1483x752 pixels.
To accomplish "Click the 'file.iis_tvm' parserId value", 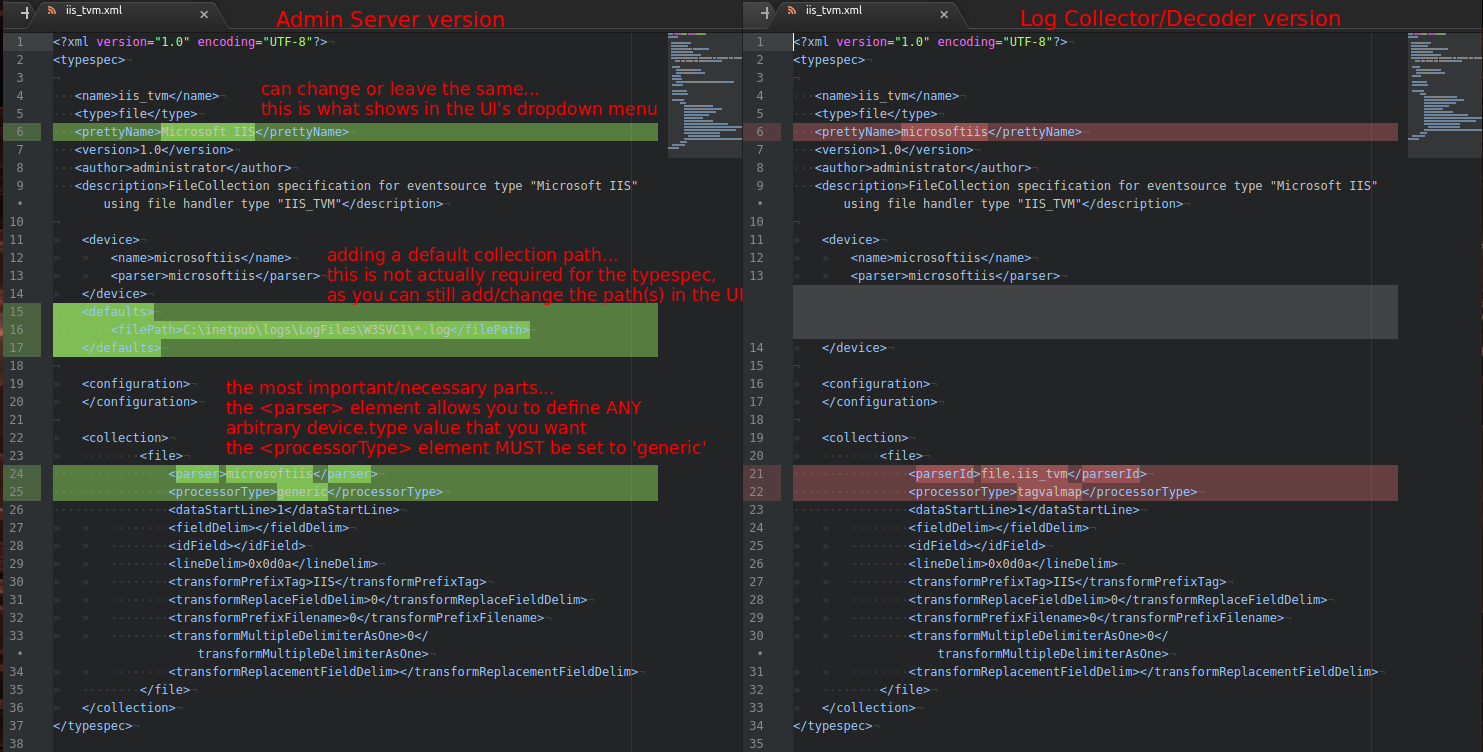I will [1024, 474].
